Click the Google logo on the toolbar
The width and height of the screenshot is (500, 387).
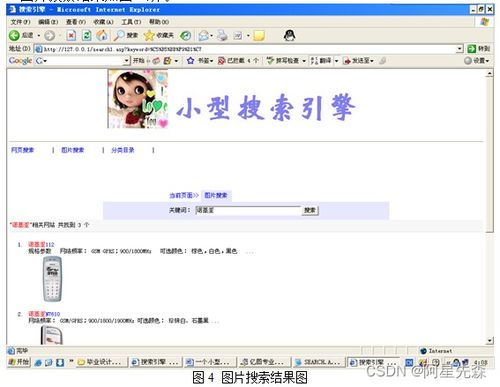tap(20, 61)
